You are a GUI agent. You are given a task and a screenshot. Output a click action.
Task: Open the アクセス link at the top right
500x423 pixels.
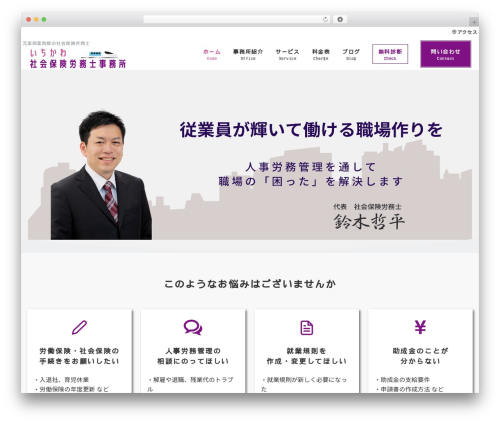click(x=464, y=32)
